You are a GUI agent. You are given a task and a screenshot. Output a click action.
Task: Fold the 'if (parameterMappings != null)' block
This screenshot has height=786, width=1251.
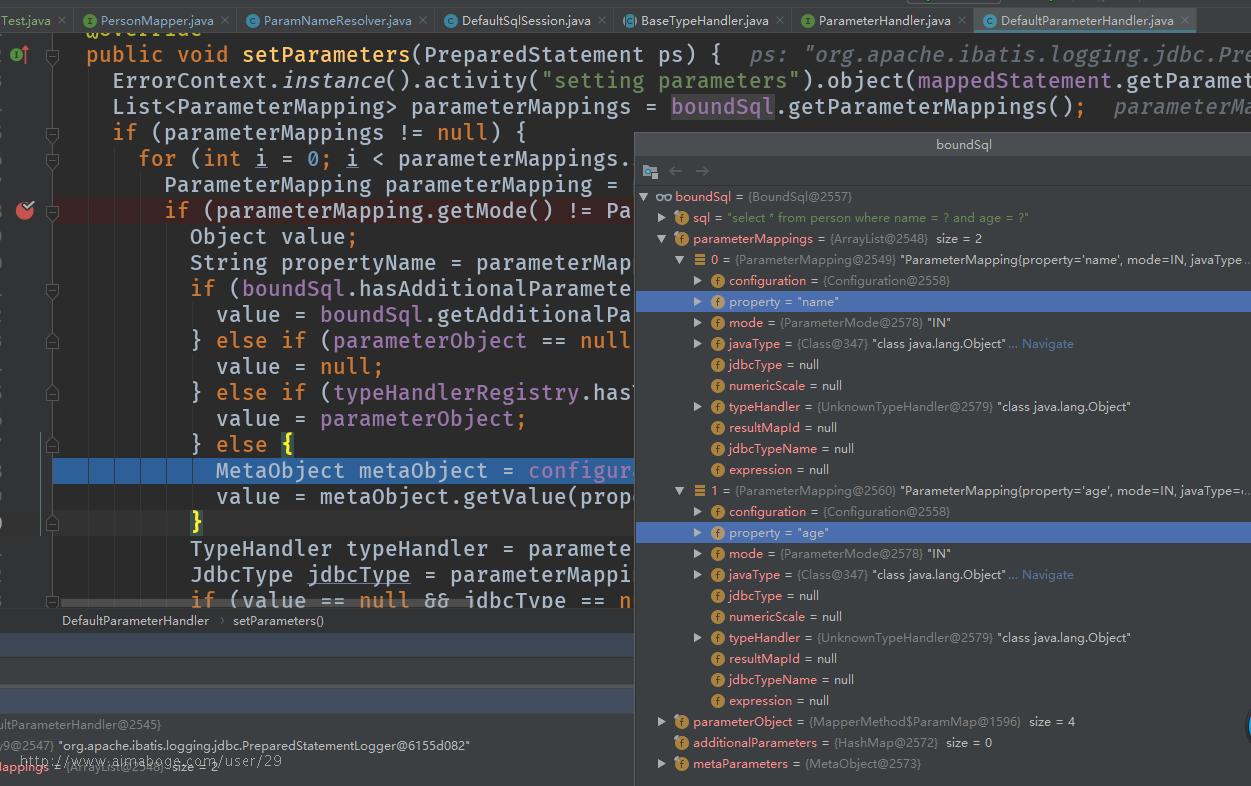point(52,133)
